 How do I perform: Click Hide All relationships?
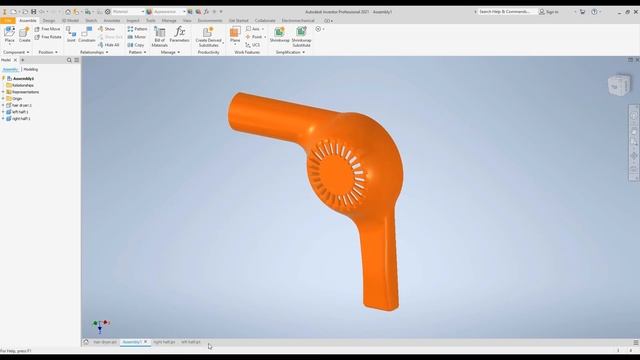[109, 45]
